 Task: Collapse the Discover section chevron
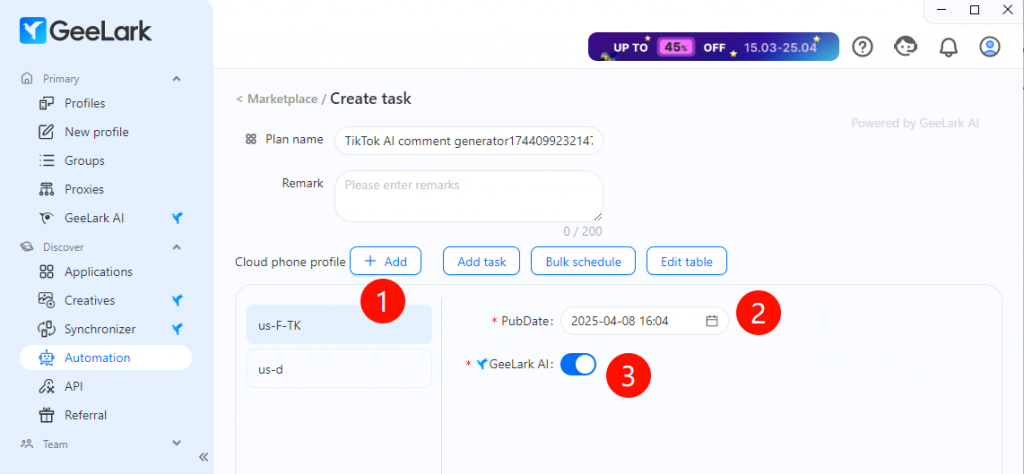tap(176, 247)
